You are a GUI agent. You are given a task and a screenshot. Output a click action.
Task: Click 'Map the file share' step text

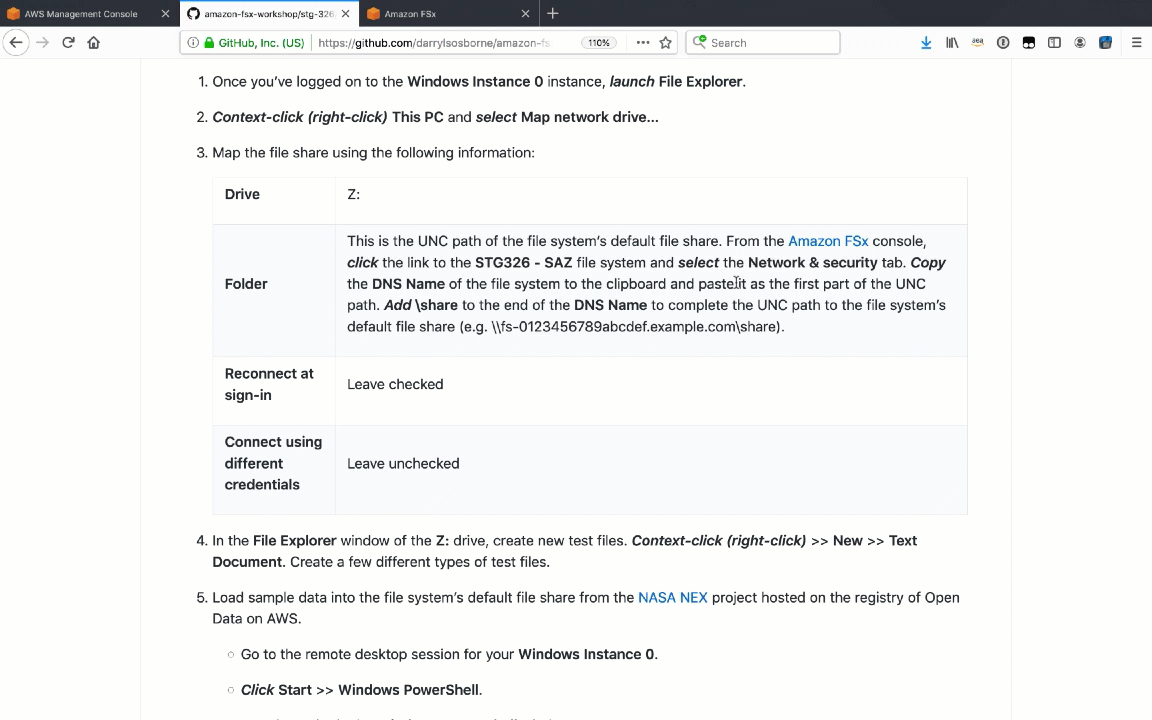(x=373, y=153)
